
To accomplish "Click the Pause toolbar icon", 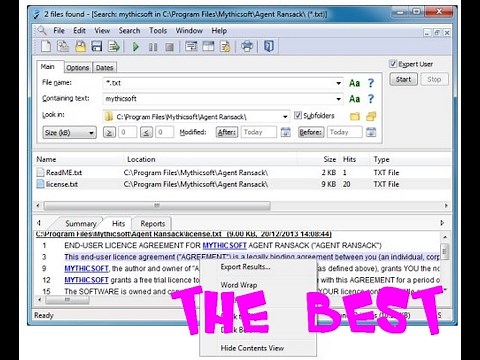I will (153, 47).
